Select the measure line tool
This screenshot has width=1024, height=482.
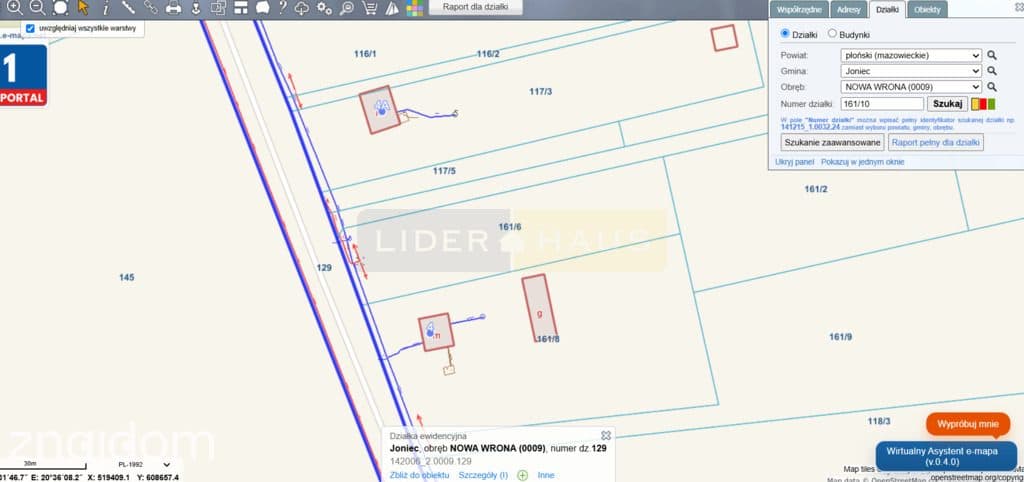click(x=128, y=7)
